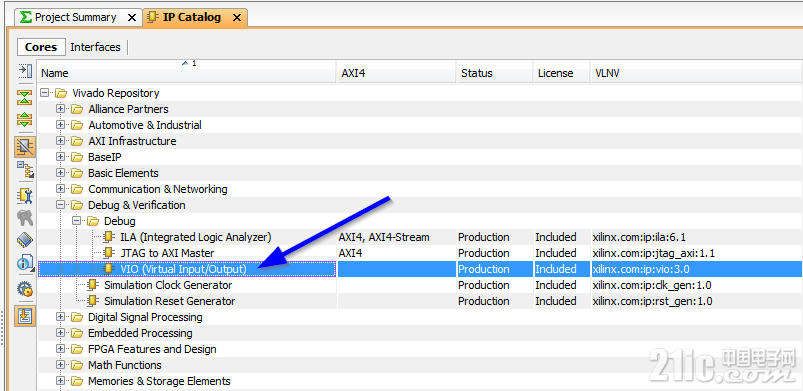Click the Debug subfolder icon
Image resolution: width=803 pixels, height=391 pixels.
point(93,221)
